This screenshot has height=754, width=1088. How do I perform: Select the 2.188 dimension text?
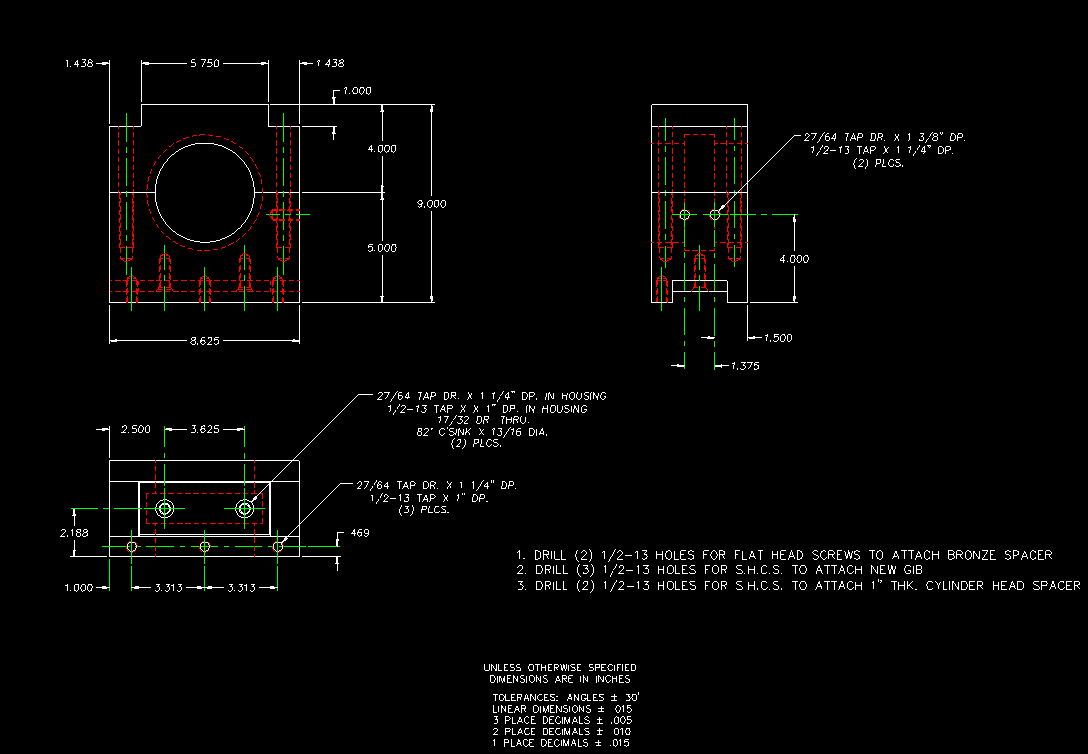pos(74,533)
